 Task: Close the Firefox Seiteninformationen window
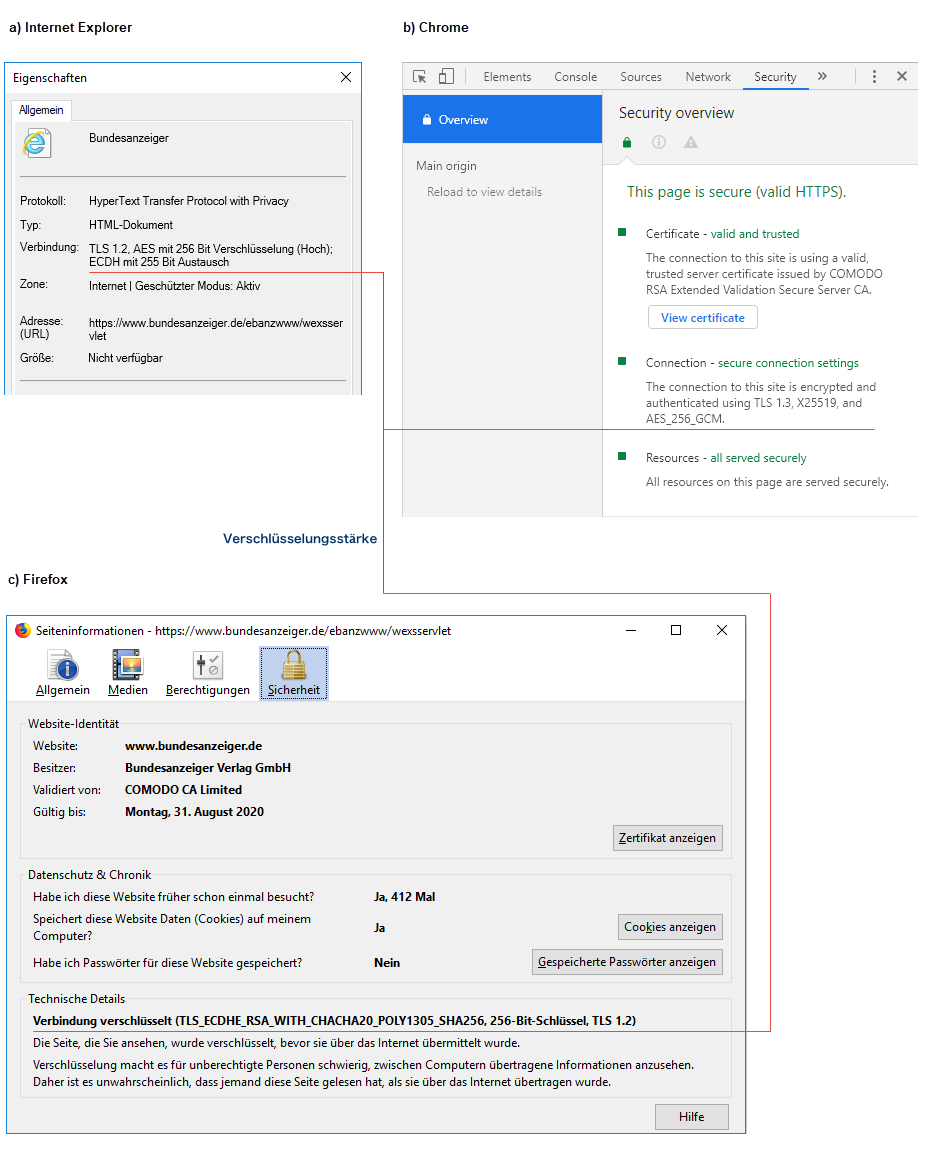(x=722, y=630)
